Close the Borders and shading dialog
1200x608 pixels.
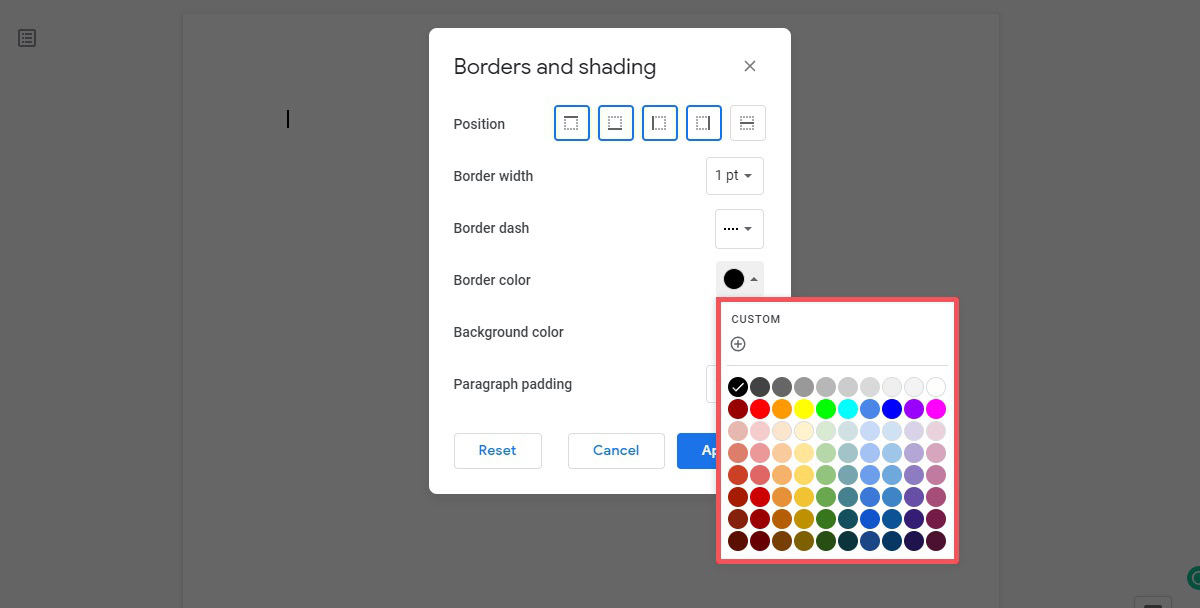pyautogui.click(x=750, y=66)
